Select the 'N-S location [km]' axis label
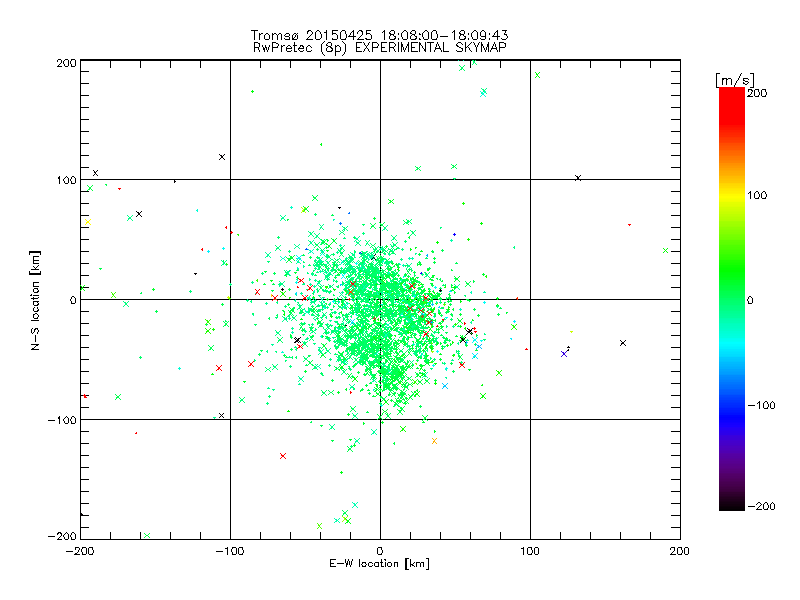800x600 pixels. 35,300
